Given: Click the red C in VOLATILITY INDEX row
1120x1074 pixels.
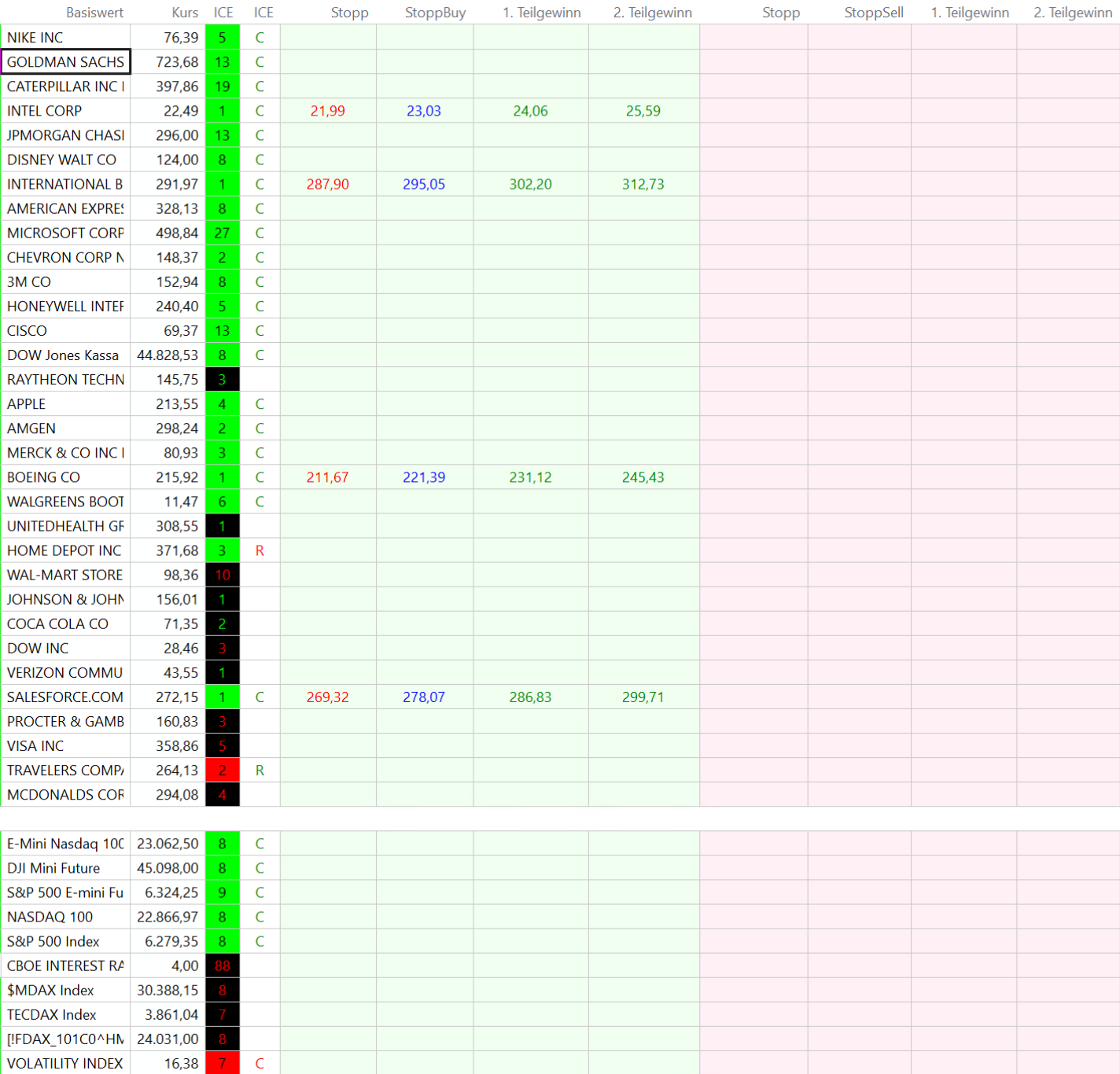Looking at the screenshot, I should (260, 1064).
